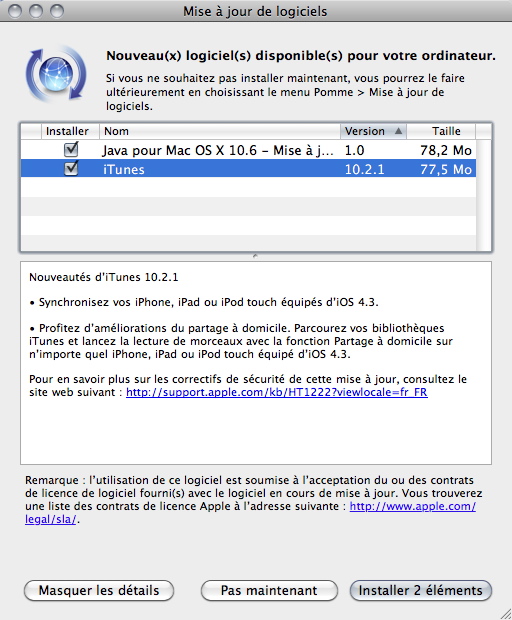
Task: Click the red close window button
Action: click(x=15, y=11)
